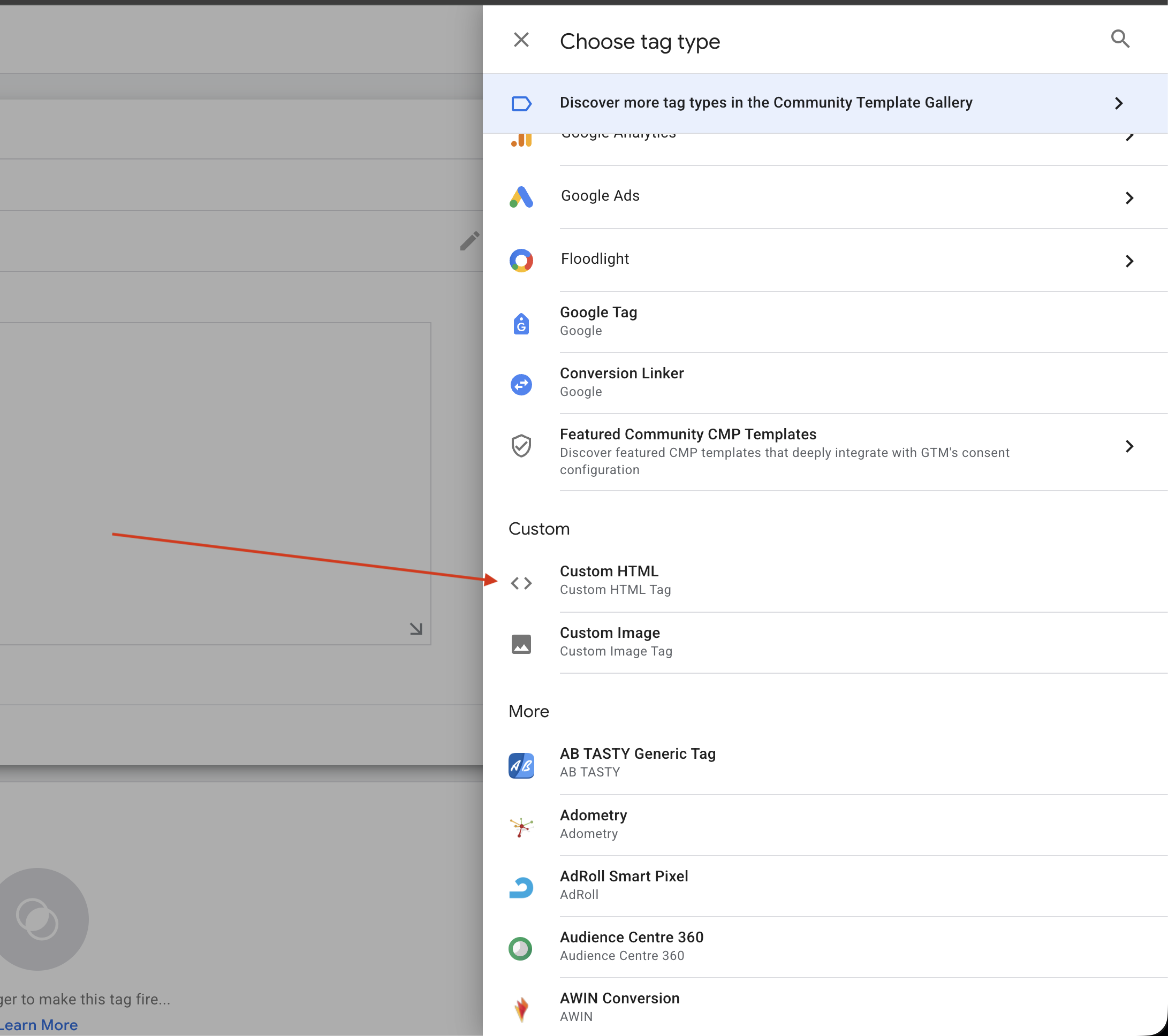
Task: Choose AB TASTY Generic Tag
Action: click(825, 764)
